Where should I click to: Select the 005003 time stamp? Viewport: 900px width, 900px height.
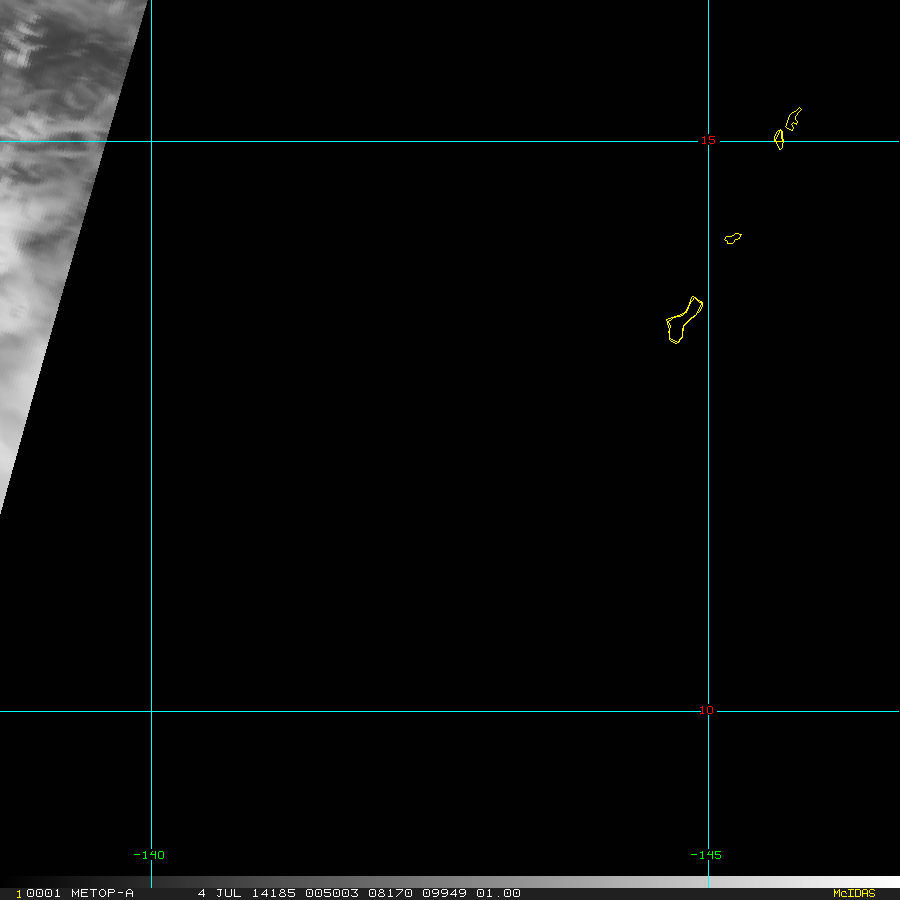[x=332, y=893]
